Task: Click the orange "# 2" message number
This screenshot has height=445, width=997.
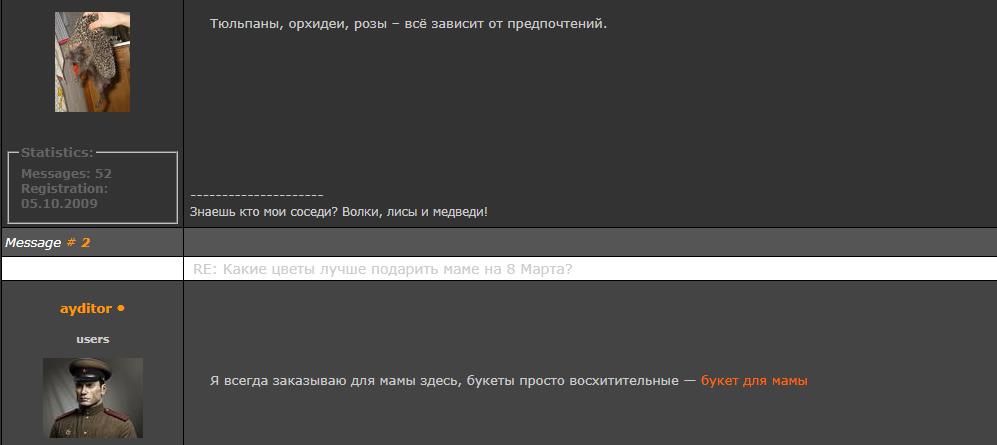Action: (x=78, y=243)
